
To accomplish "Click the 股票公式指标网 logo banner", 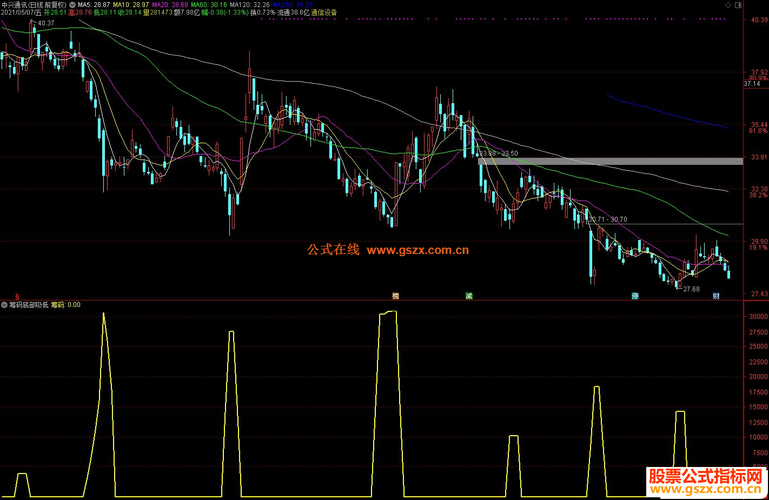I will pos(707,482).
